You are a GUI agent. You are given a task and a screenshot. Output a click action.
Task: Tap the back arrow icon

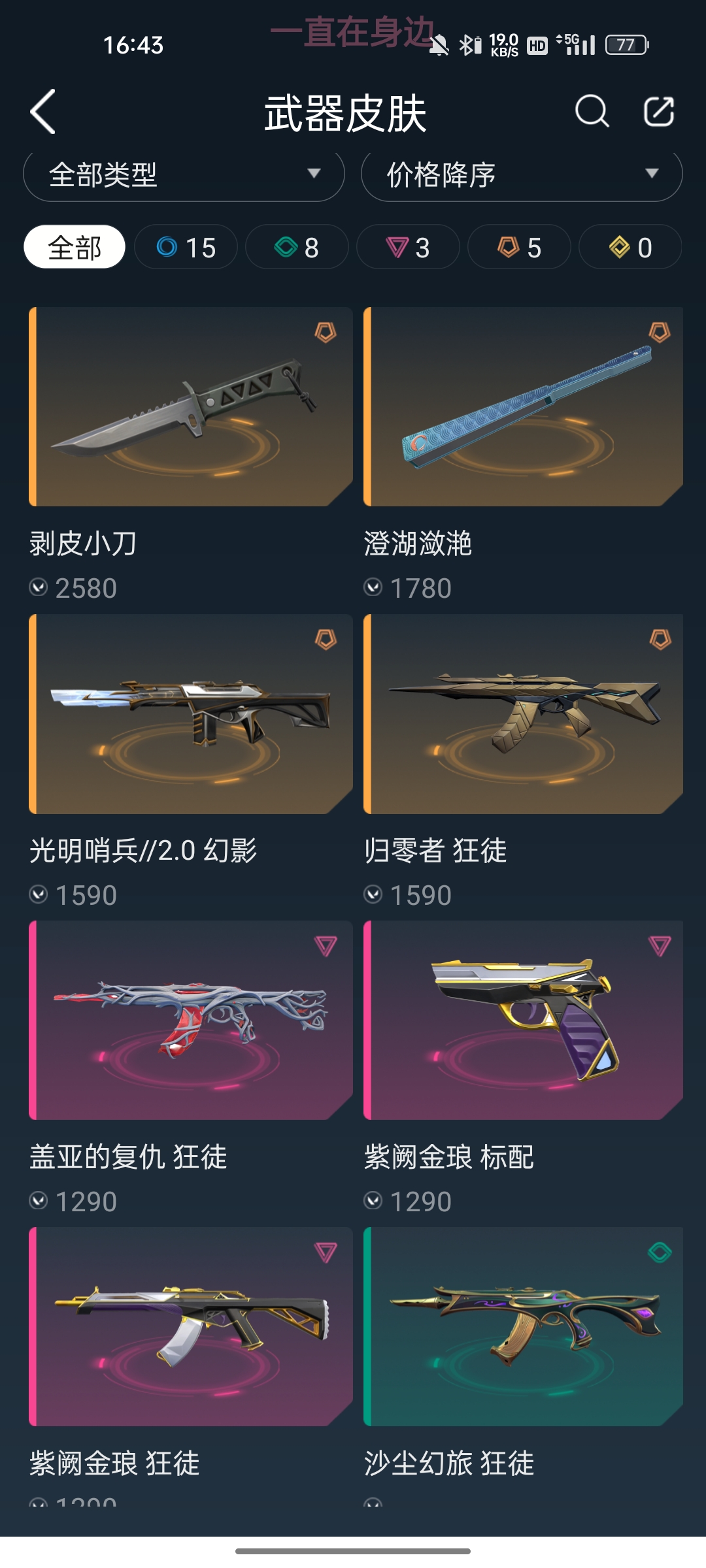(43, 112)
